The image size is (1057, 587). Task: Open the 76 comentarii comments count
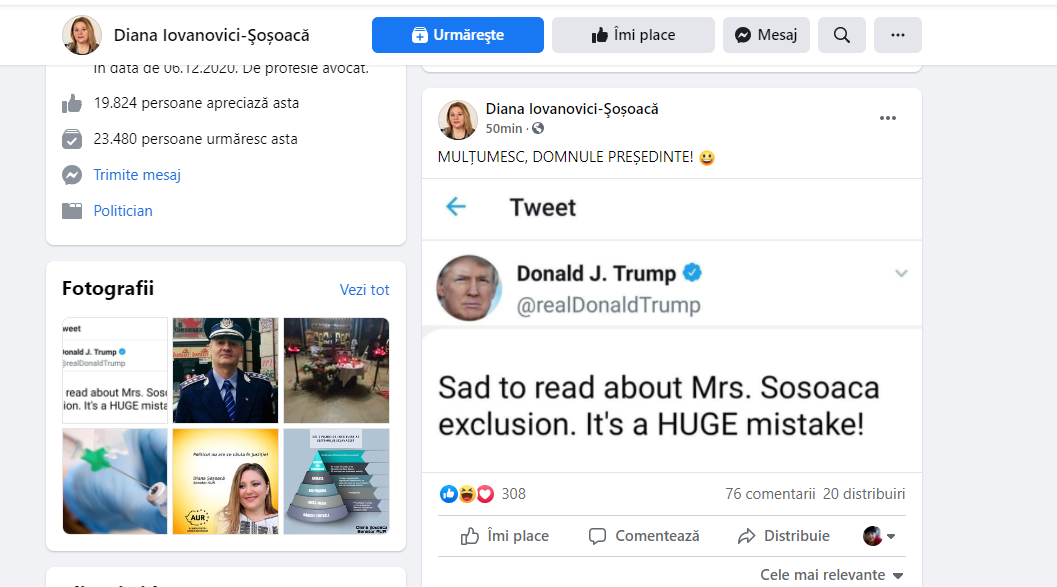click(770, 493)
